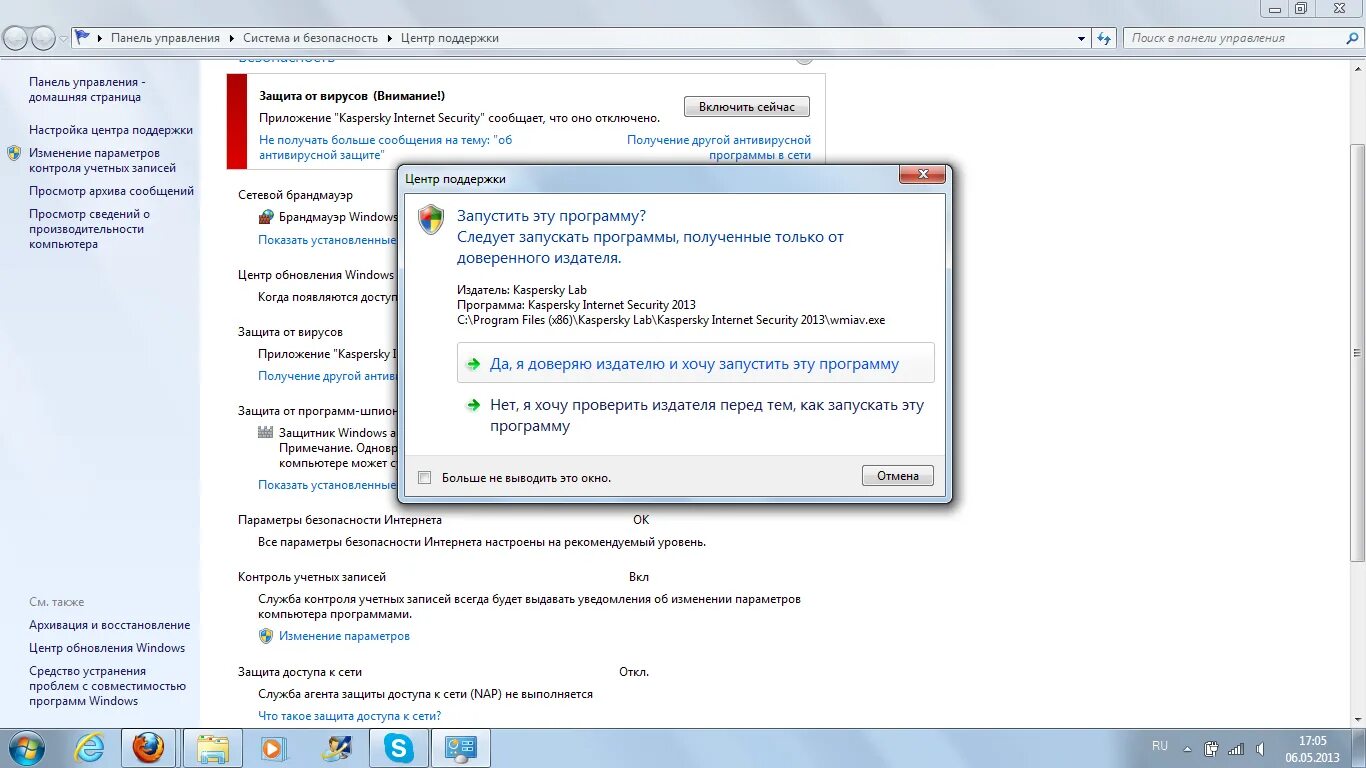Open 'Настройка центра поддержки' sidebar link
The image size is (1366, 768).
pos(111,130)
